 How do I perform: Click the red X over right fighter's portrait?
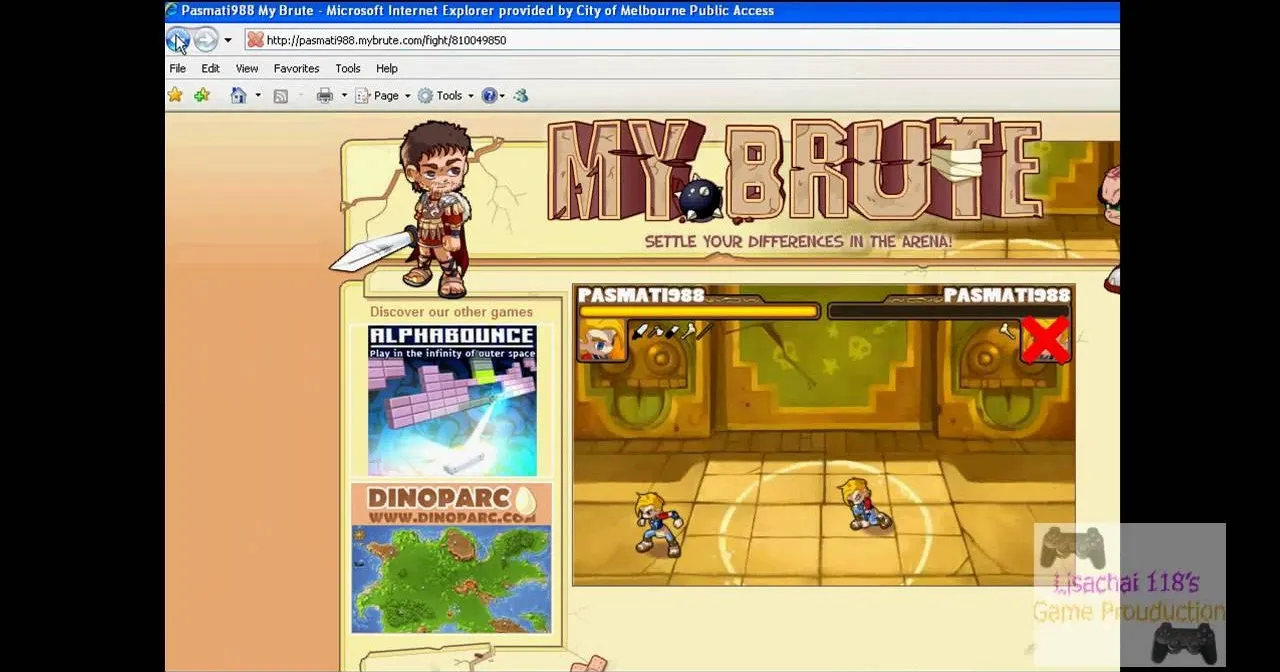click(x=1045, y=340)
